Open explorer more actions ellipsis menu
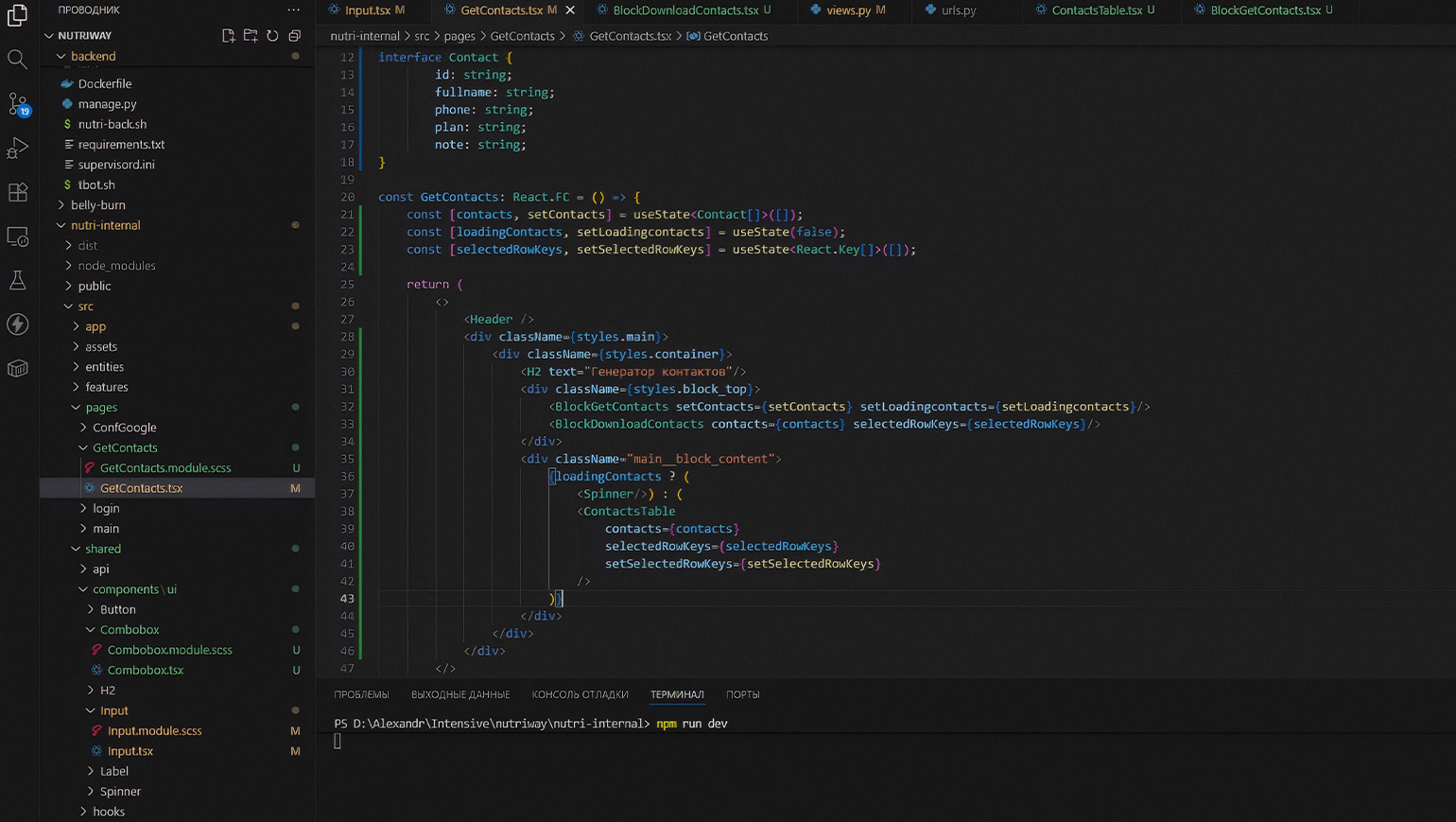This screenshot has width=1456, height=822. pyautogui.click(x=294, y=10)
